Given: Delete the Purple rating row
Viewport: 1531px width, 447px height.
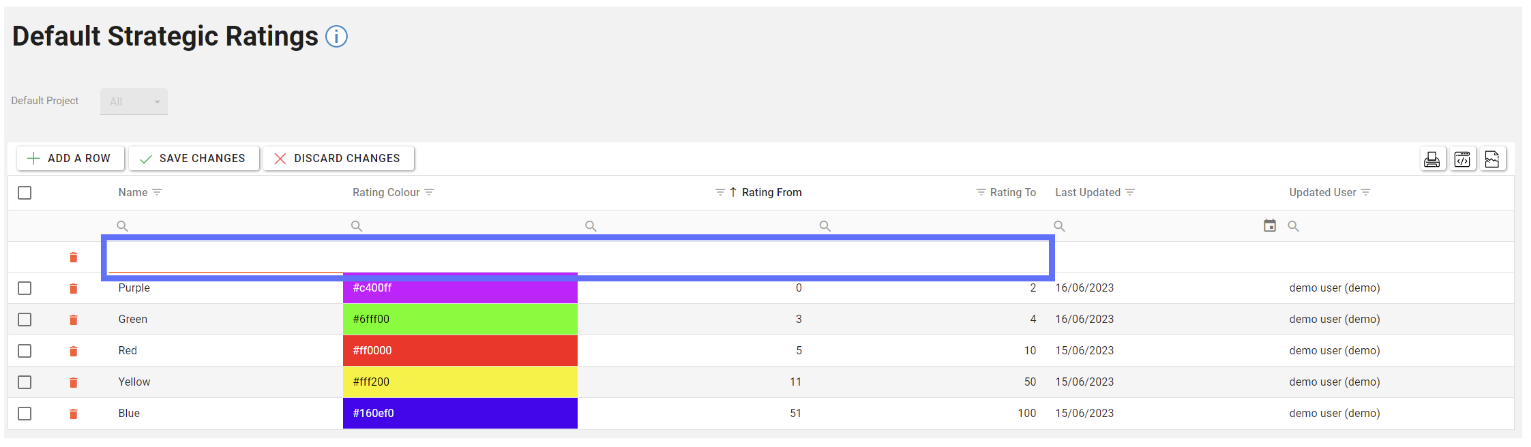Looking at the screenshot, I should (73, 289).
